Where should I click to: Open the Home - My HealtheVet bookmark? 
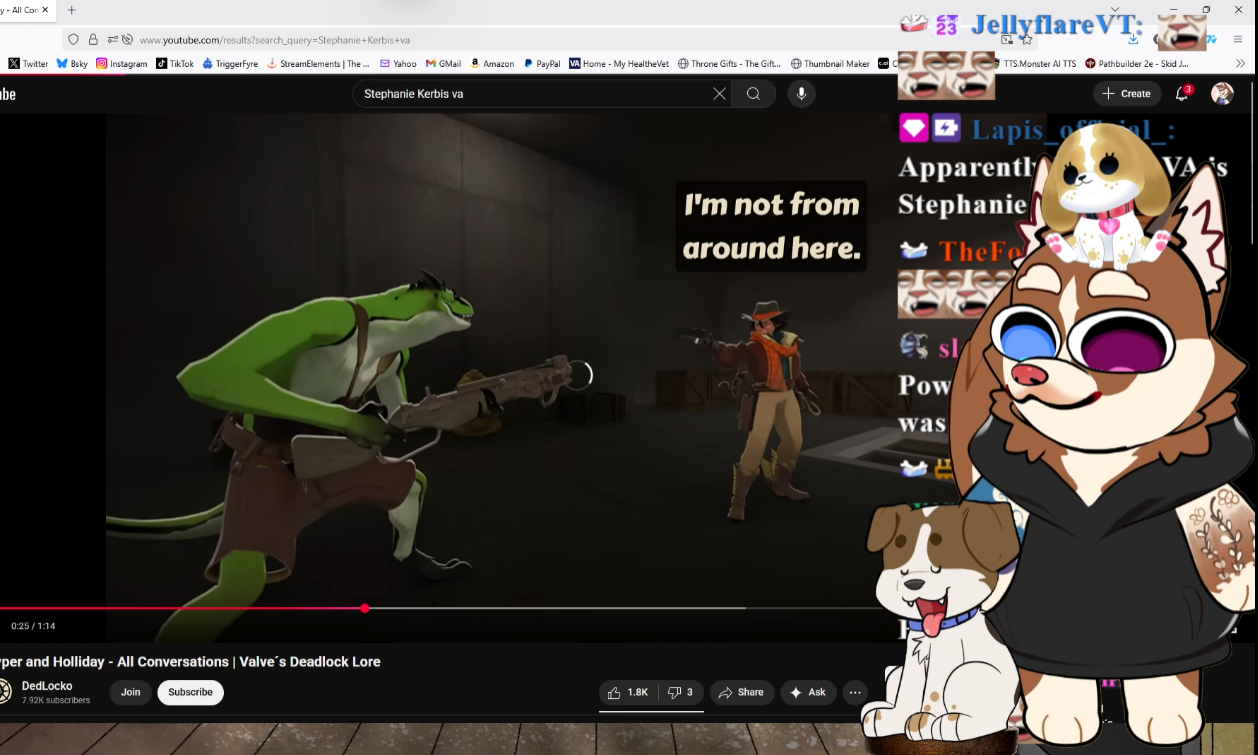[x=619, y=64]
